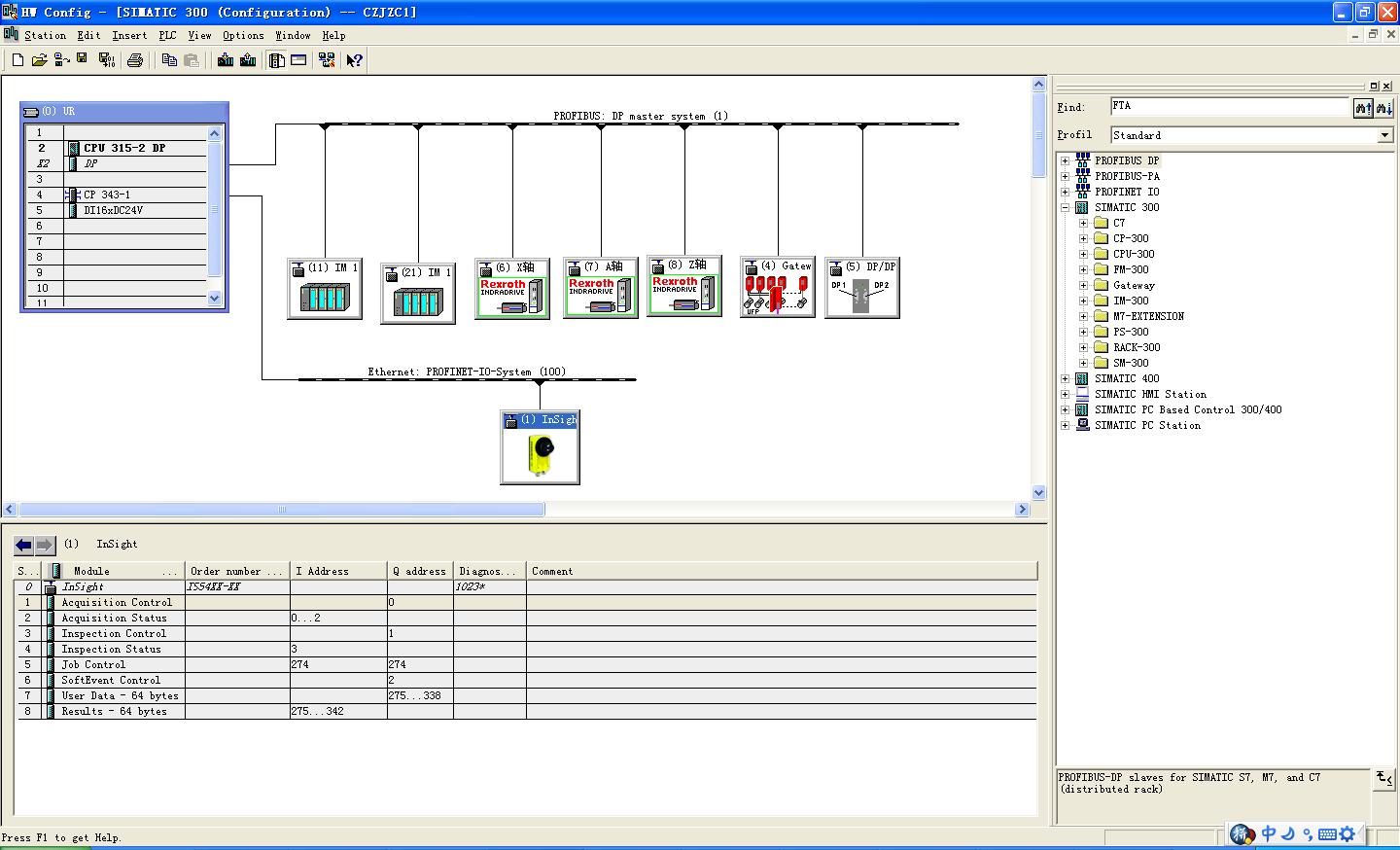The width and height of the screenshot is (1400, 850).
Task: Click the Open online station toolbar icon
Action: click(61, 60)
